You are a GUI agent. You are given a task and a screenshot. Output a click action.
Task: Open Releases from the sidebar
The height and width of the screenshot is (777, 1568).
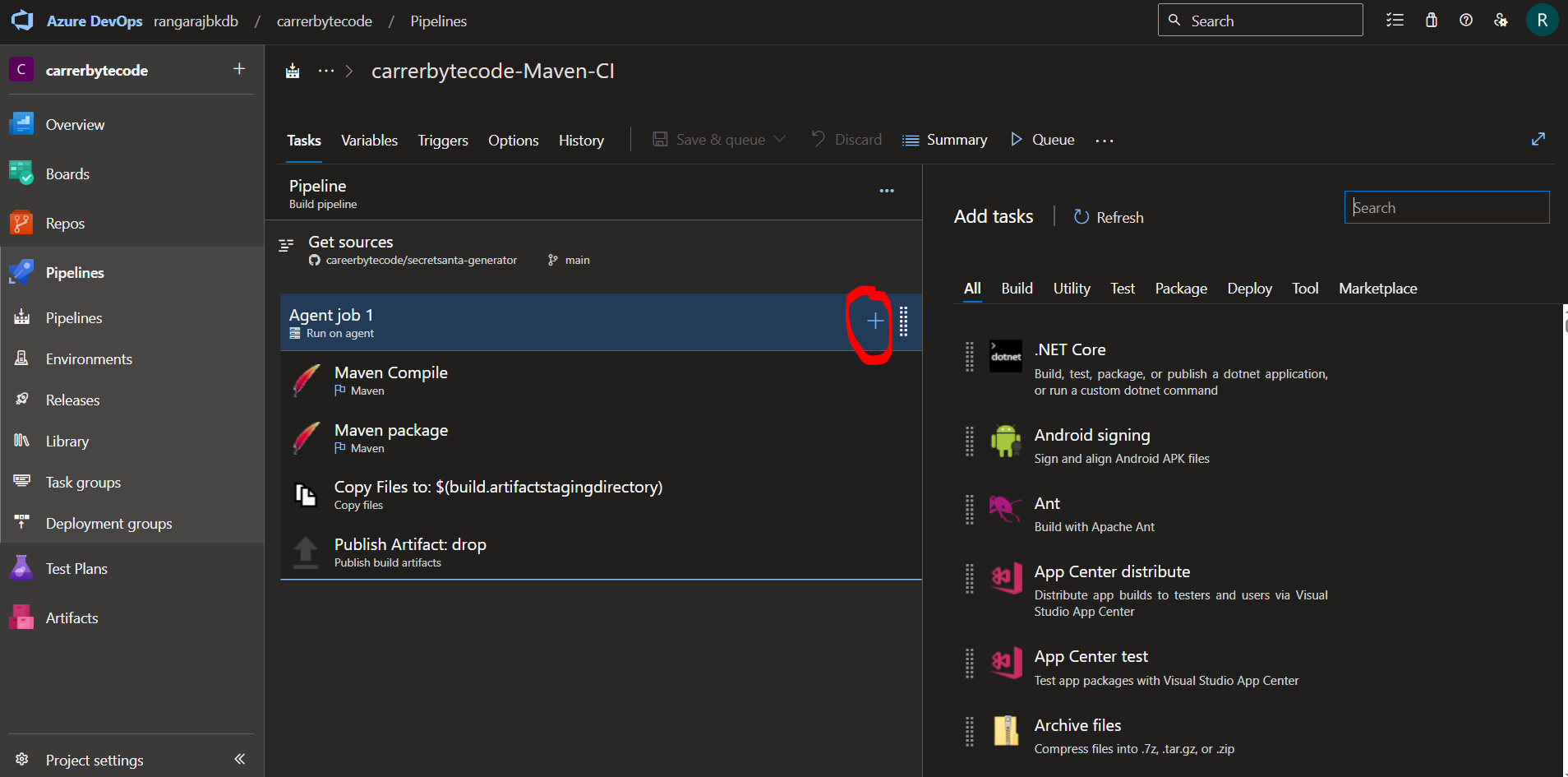pos(72,400)
